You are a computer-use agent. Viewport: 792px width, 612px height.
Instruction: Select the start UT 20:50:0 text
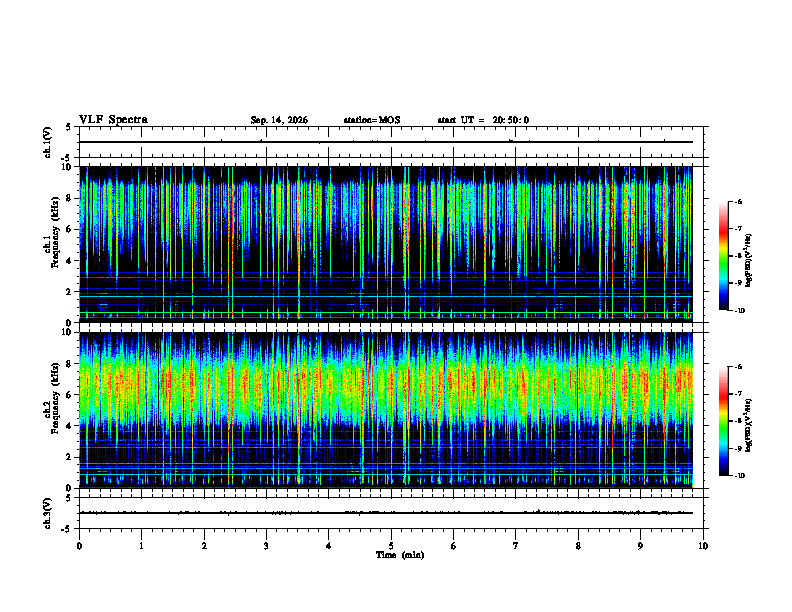click(x=483, y=120)
